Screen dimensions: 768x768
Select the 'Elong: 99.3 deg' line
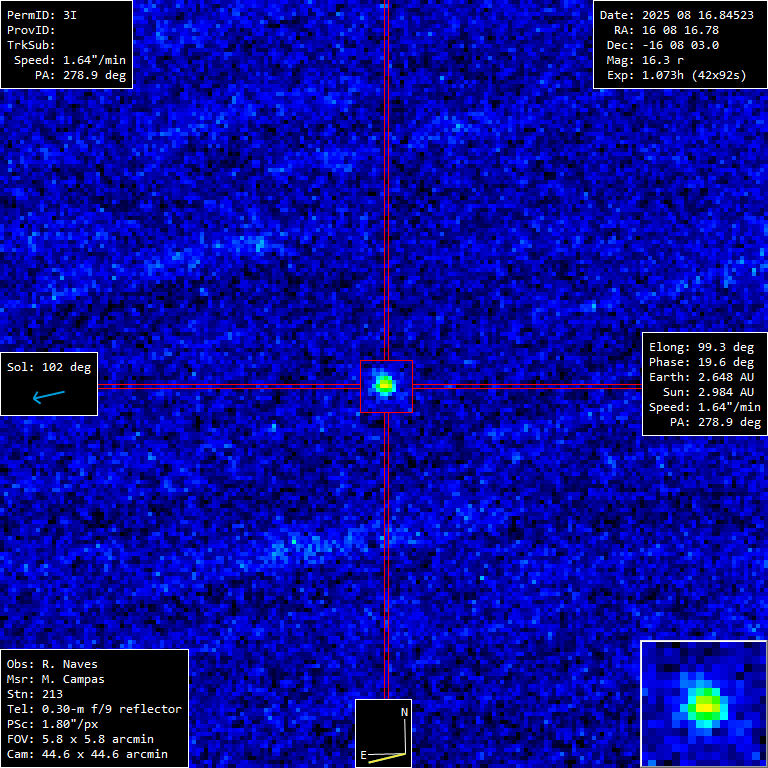click(701, 347)
